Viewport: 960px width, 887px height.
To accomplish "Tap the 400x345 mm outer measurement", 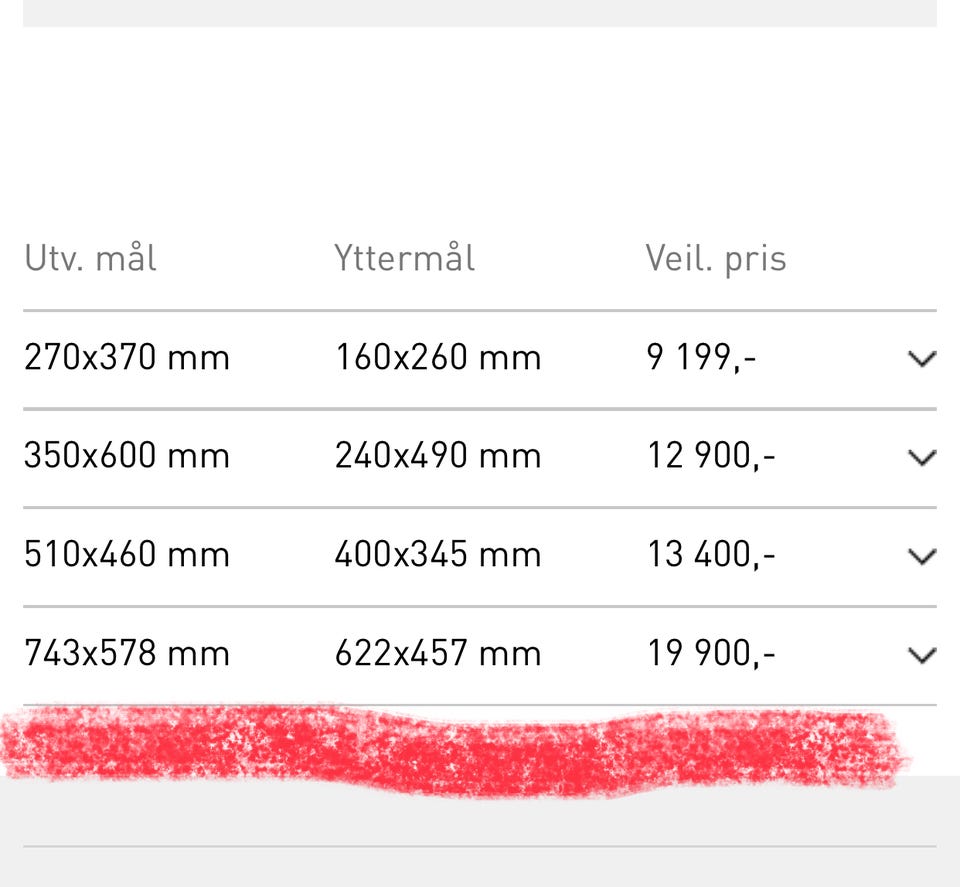I will click(438, 555).
